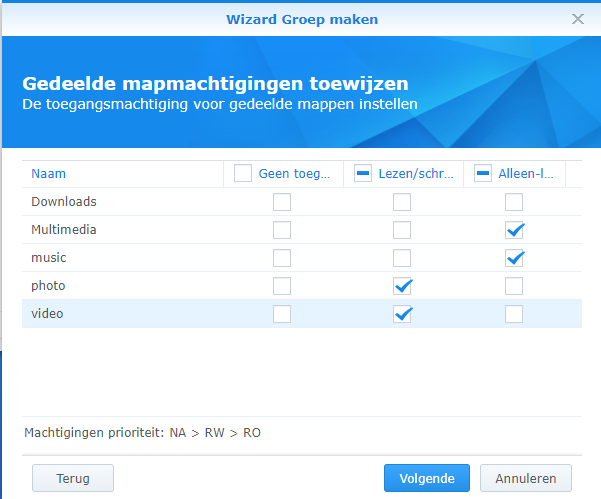Go back with the Terug button

click(73, 478)
